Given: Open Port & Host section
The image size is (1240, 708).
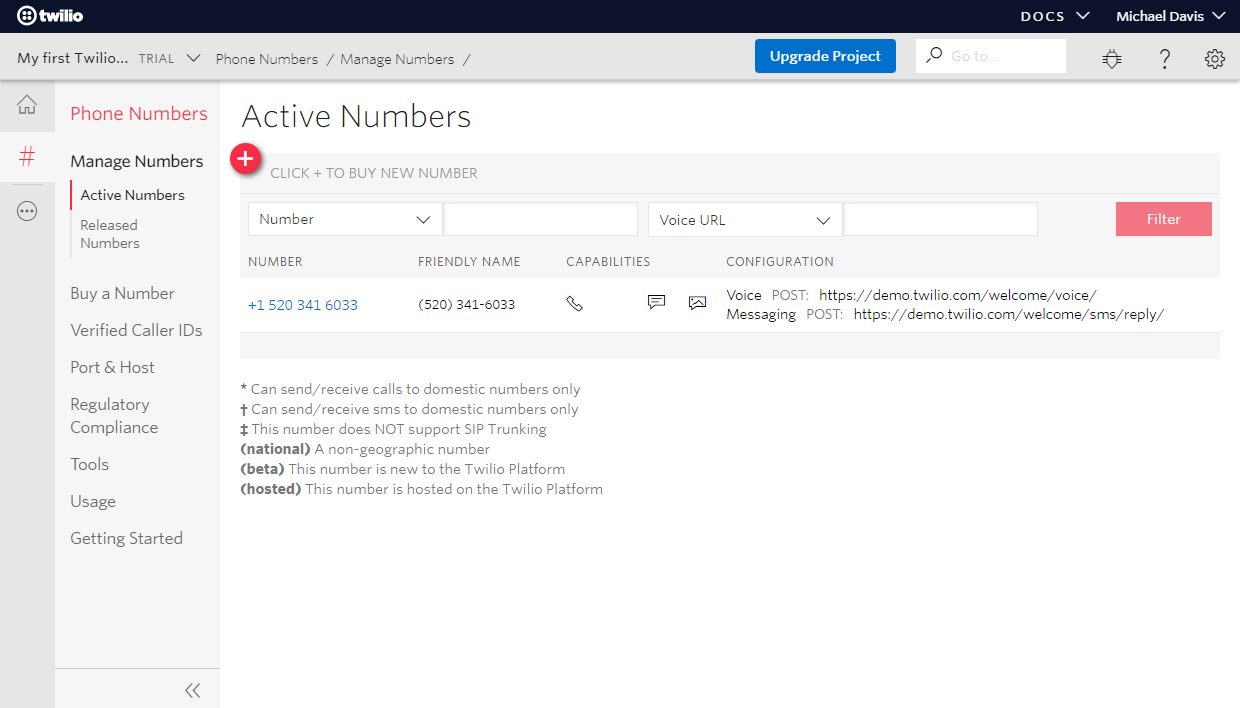Looking at the screenshot, I should click(112, 367).
